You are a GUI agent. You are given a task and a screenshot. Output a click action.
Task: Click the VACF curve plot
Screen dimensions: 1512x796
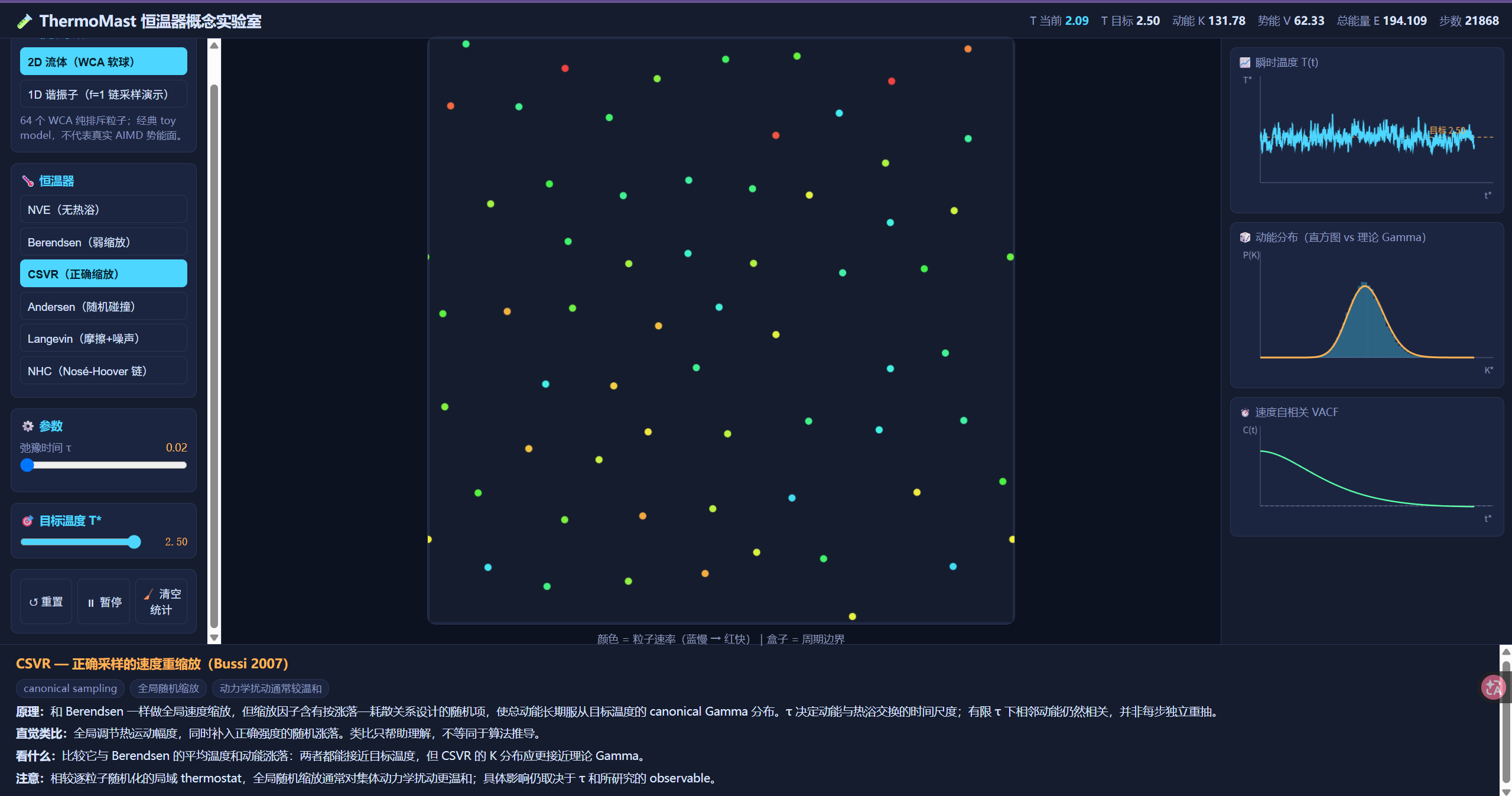tap(1367, 474)
